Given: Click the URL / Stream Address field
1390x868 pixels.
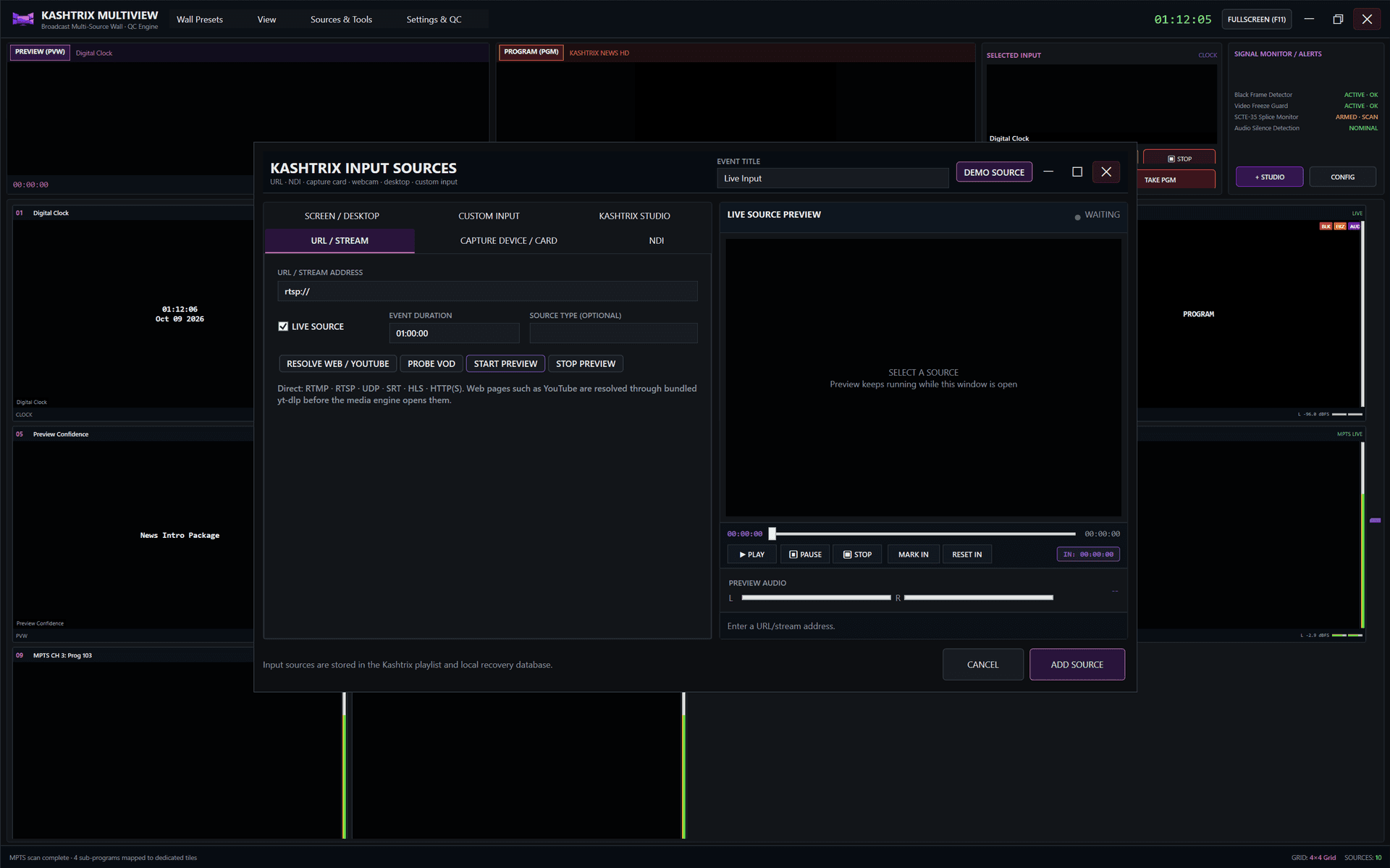Looking at the screenshot, I should 487,291.
